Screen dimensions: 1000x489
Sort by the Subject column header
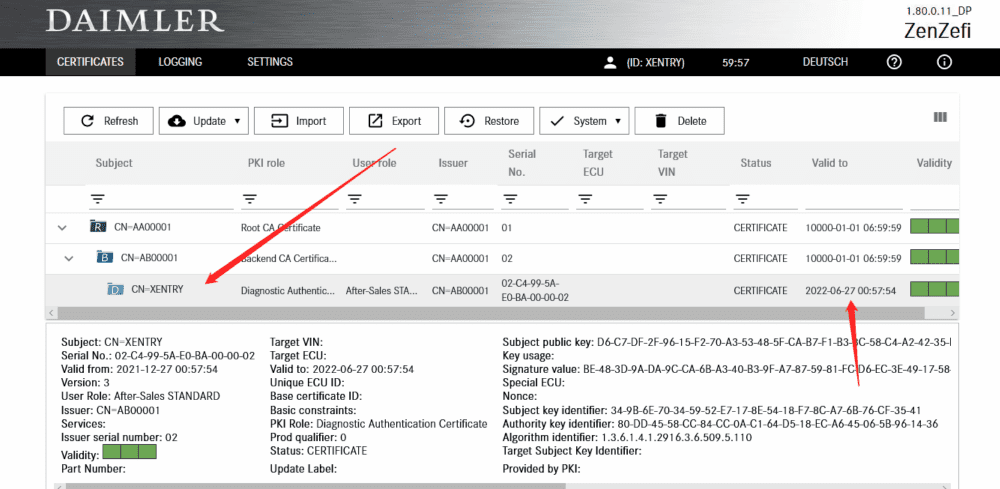(114, 163)
